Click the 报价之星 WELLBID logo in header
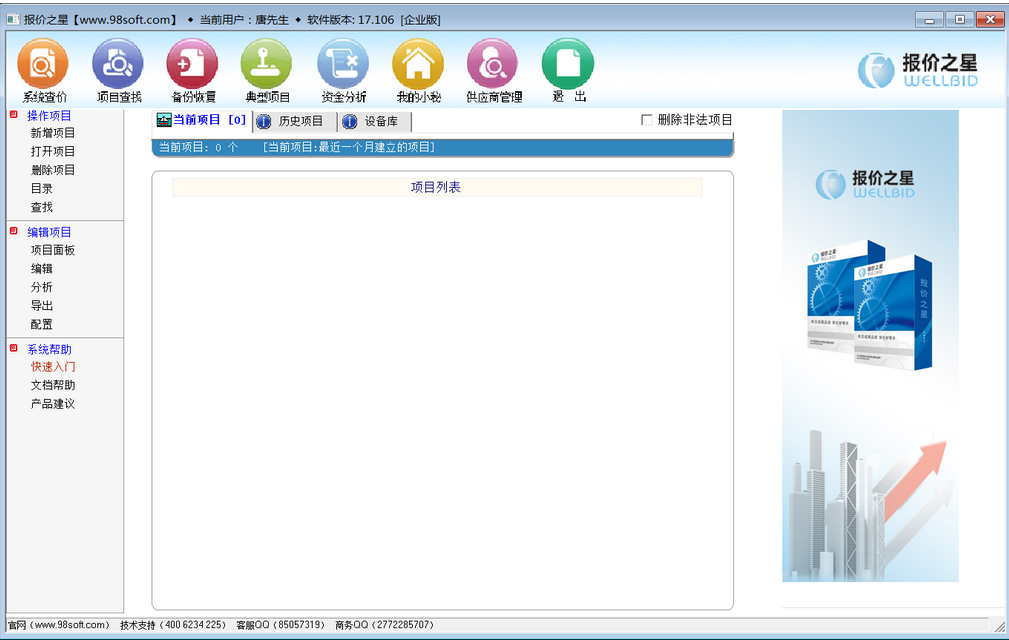 pos(918,70)
